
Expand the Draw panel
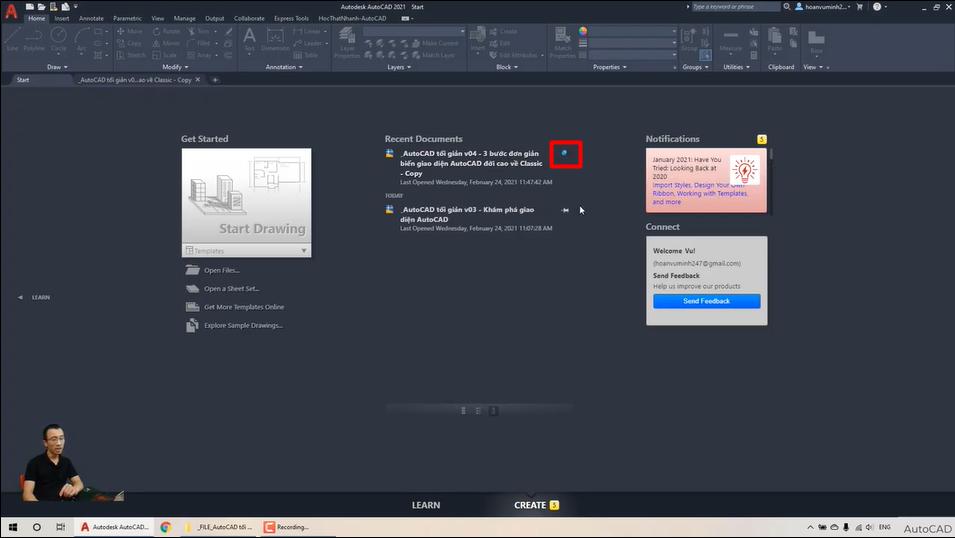(x=57, y=67)
